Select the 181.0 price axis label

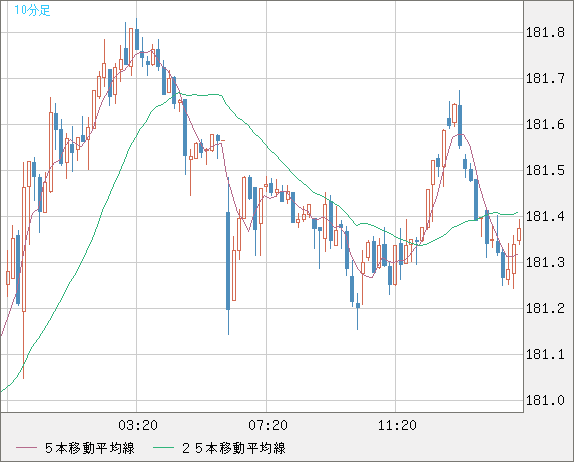[545, 400]
